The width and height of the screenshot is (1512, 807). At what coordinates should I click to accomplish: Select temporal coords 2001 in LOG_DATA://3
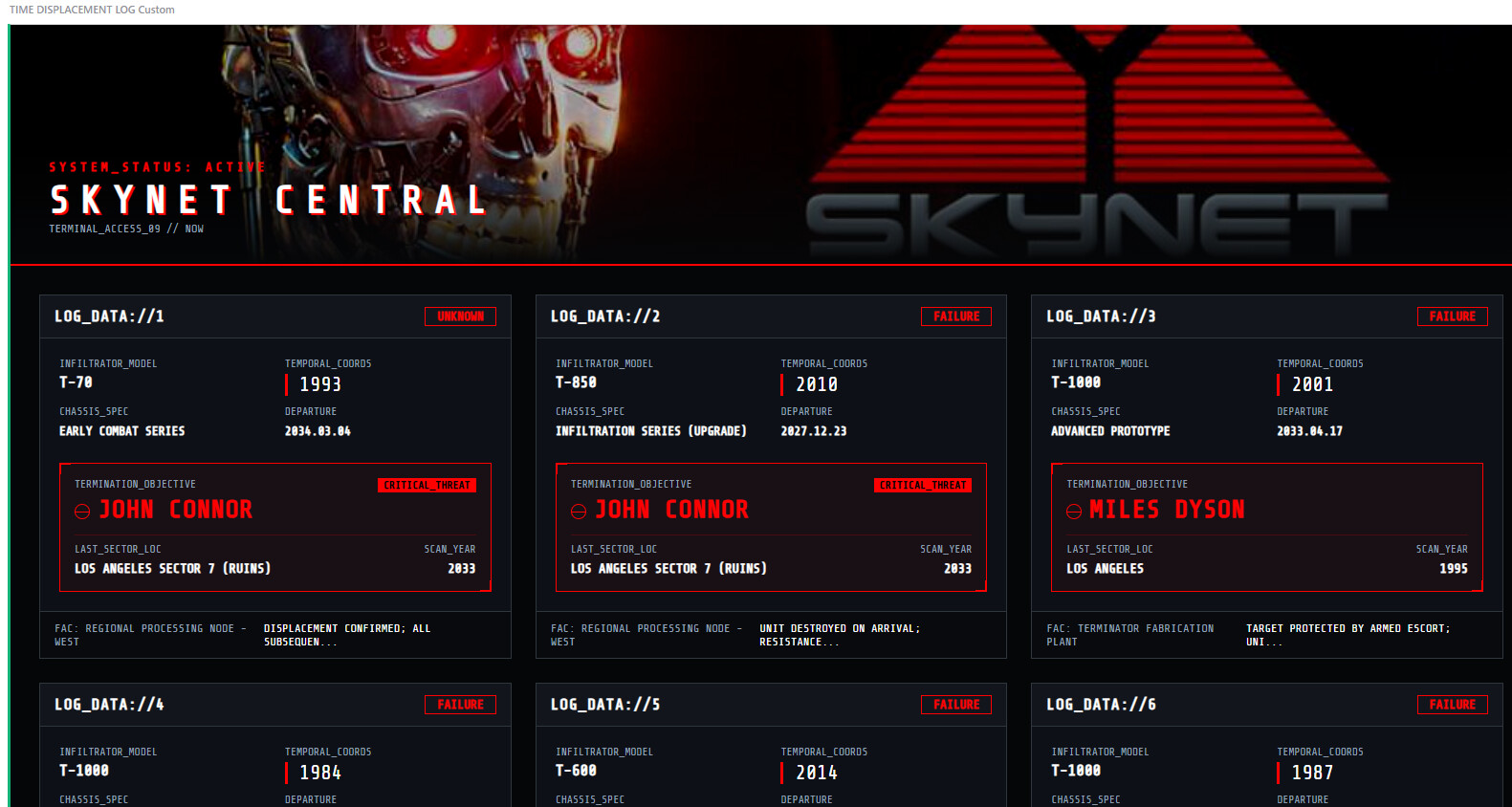click(1312, 384)
